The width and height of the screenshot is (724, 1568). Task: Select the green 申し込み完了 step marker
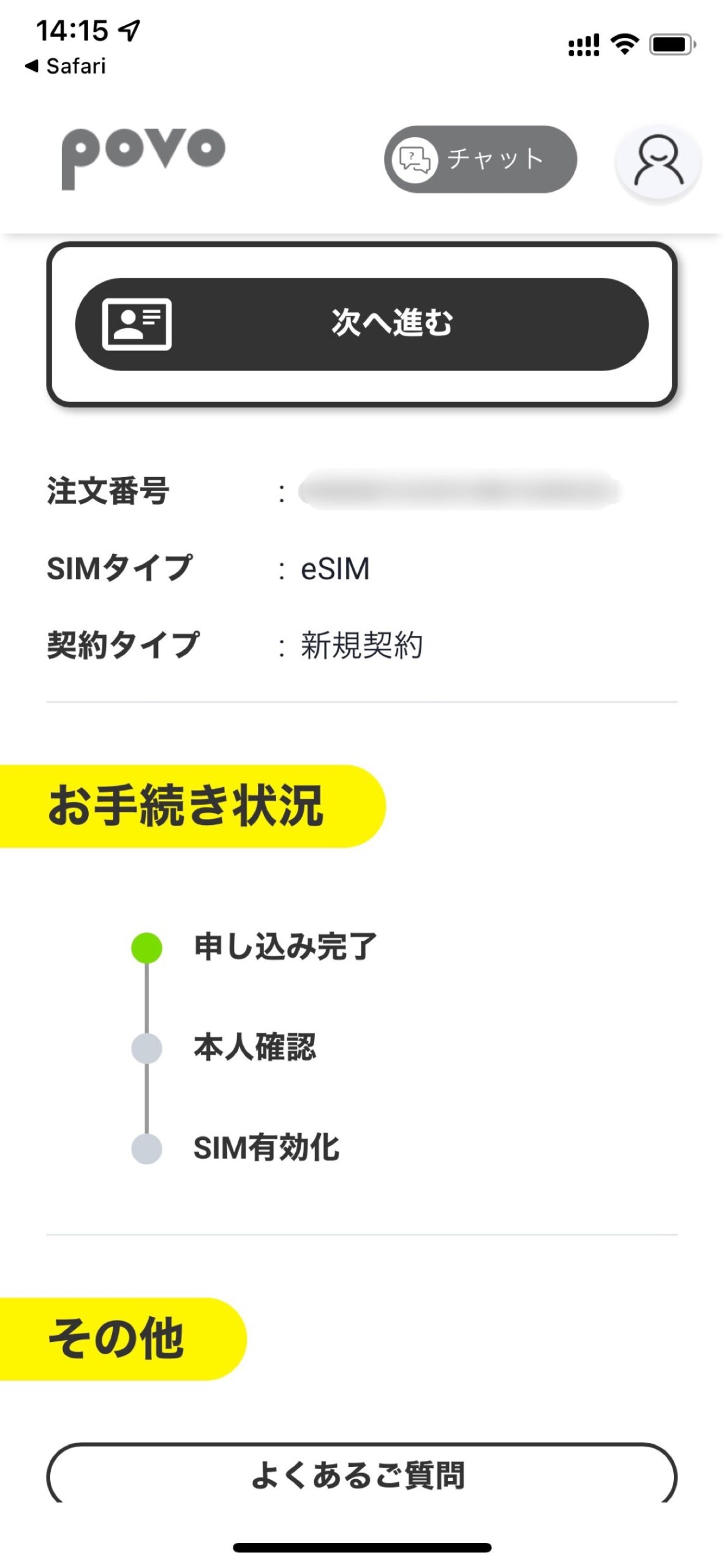click(147, 948)
